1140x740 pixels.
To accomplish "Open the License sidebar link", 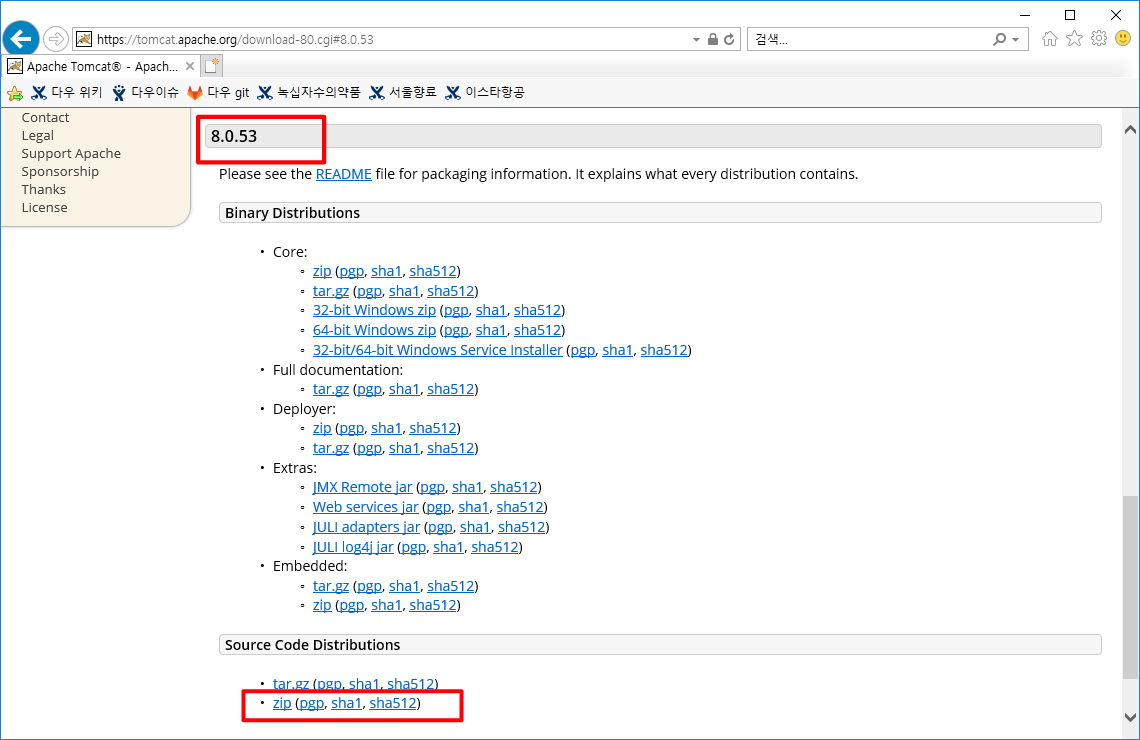I will pos(44,207).
